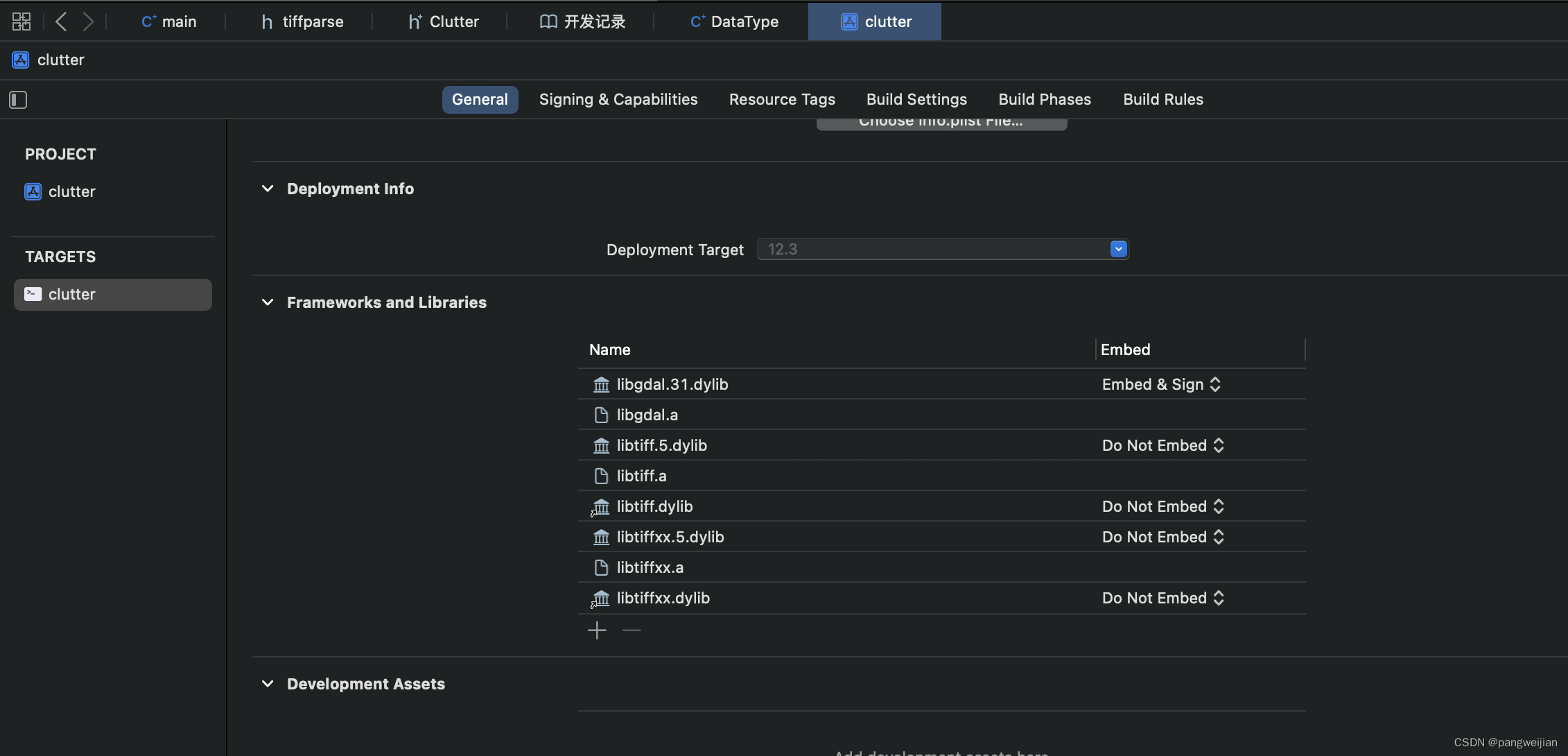Go back with the left navigation arrow
The height and width of the screenshot is (756, 1568).
tap(61, 22)
